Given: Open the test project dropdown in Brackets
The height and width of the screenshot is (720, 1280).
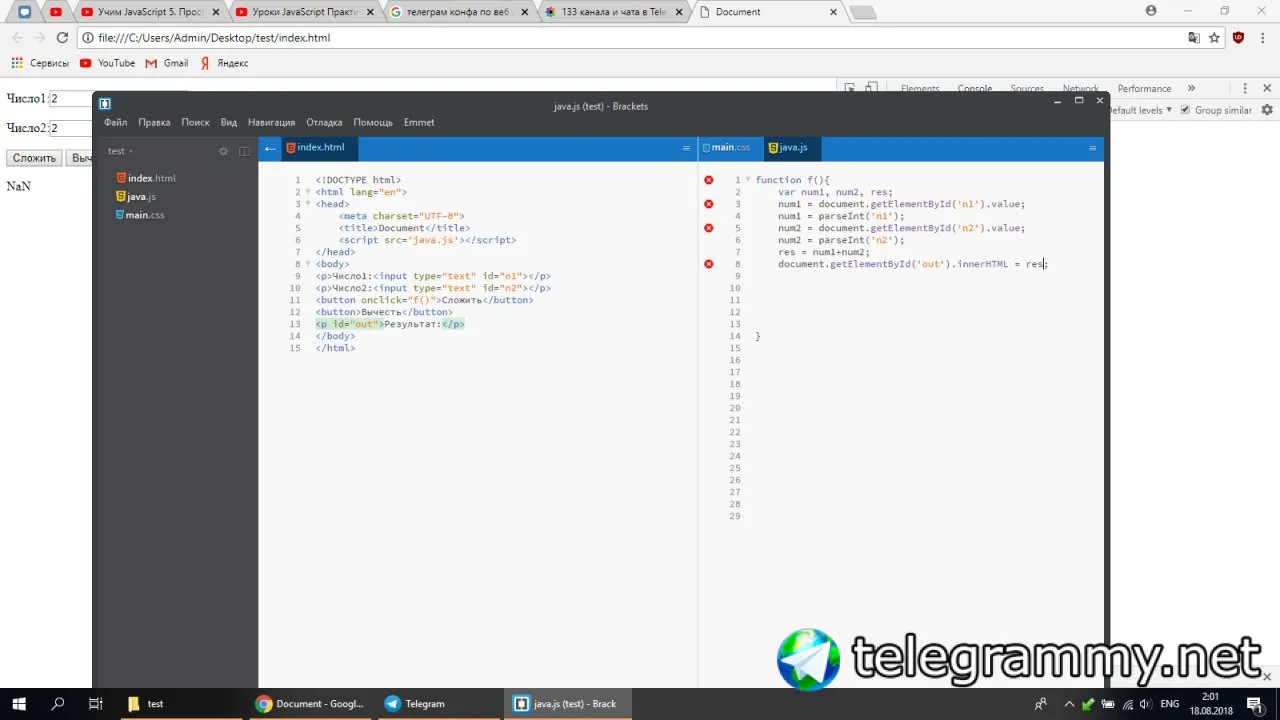Looking at the screenshot, I should tap(120, 151).
